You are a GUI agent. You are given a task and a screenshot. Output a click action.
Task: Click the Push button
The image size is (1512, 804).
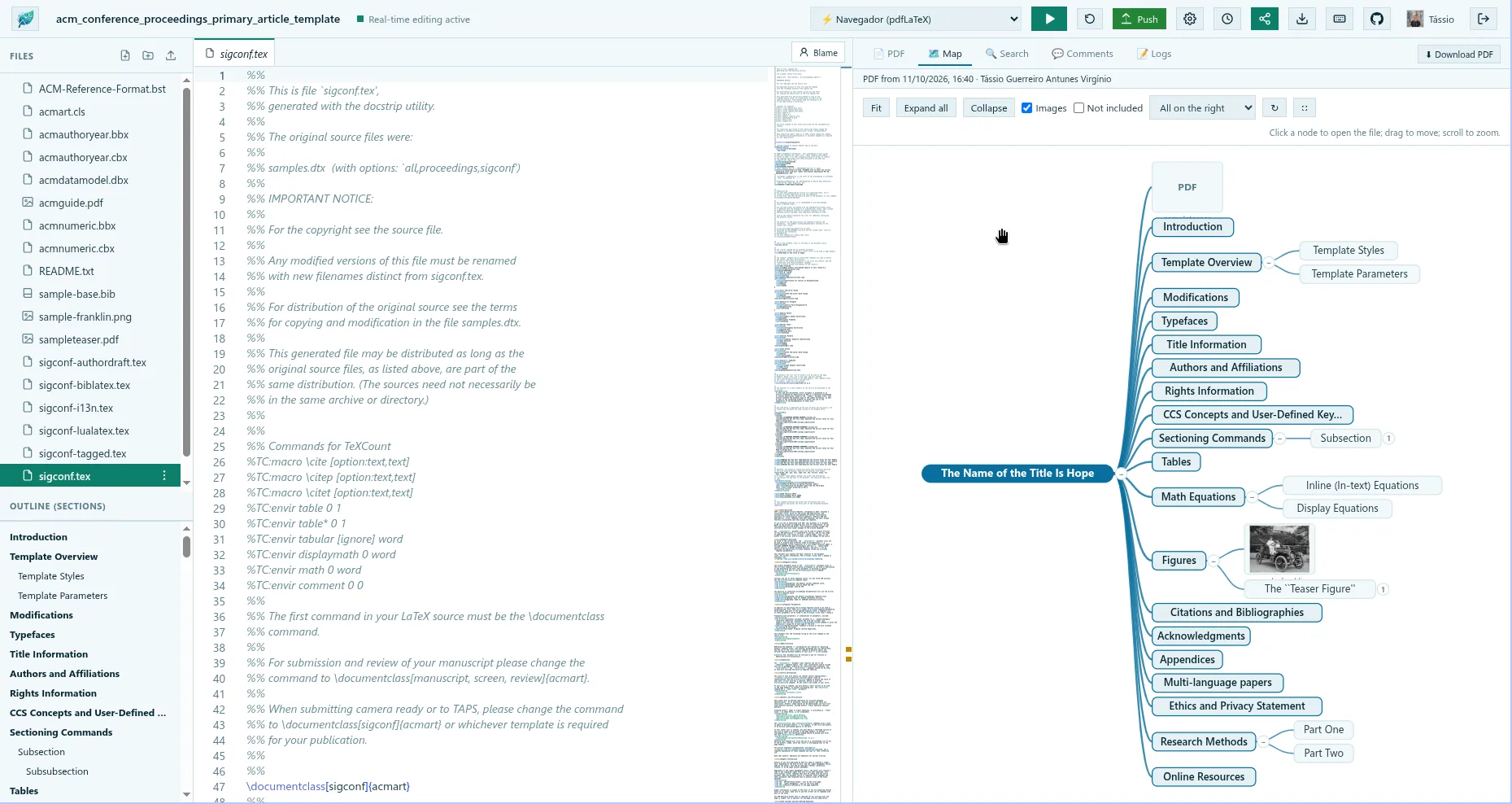tap(1139, 19)
